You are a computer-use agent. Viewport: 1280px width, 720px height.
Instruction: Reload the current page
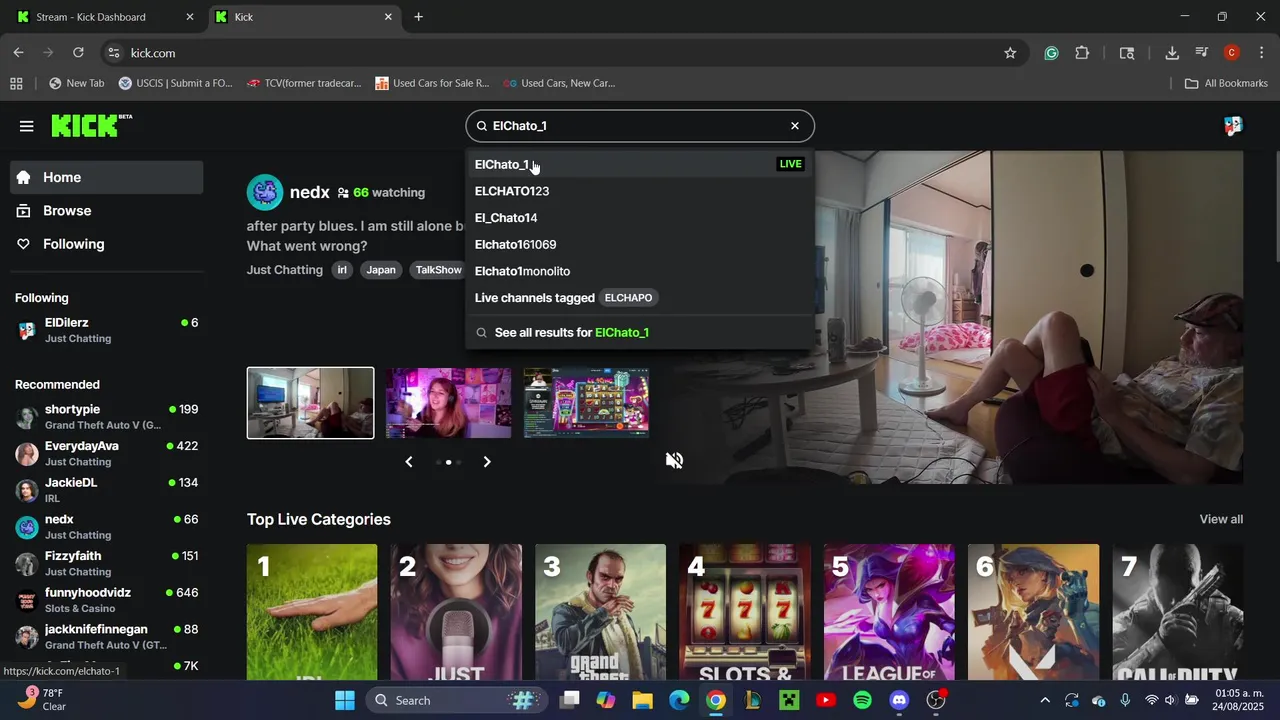(x=78, y=53)
